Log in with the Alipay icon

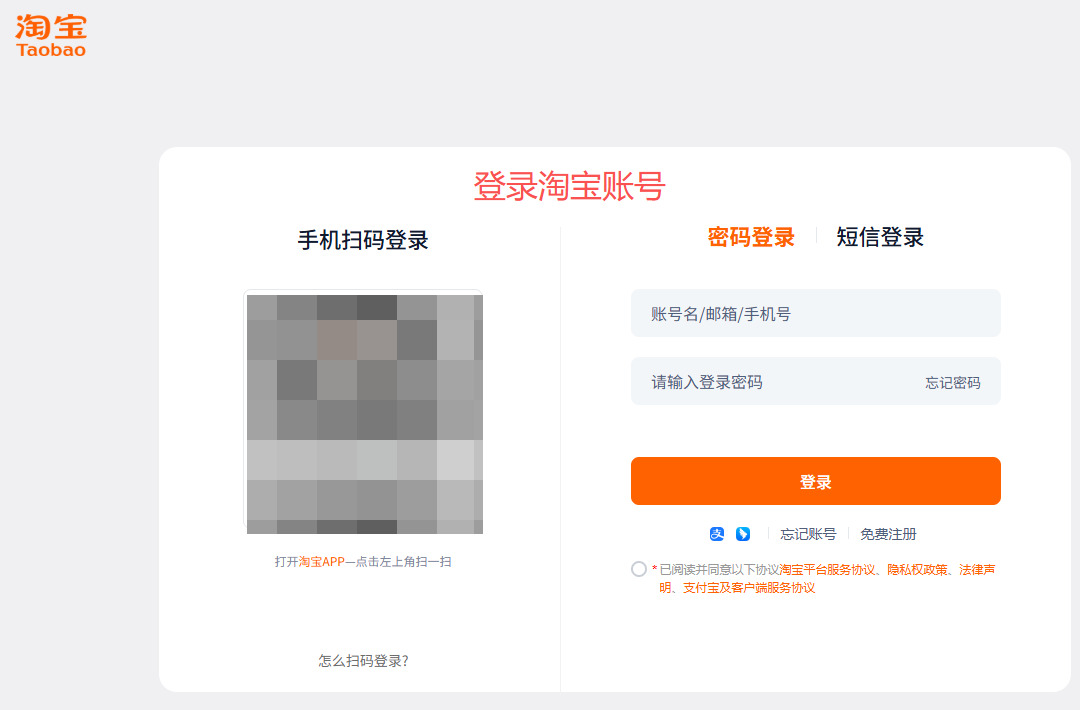tap(717, 534)
